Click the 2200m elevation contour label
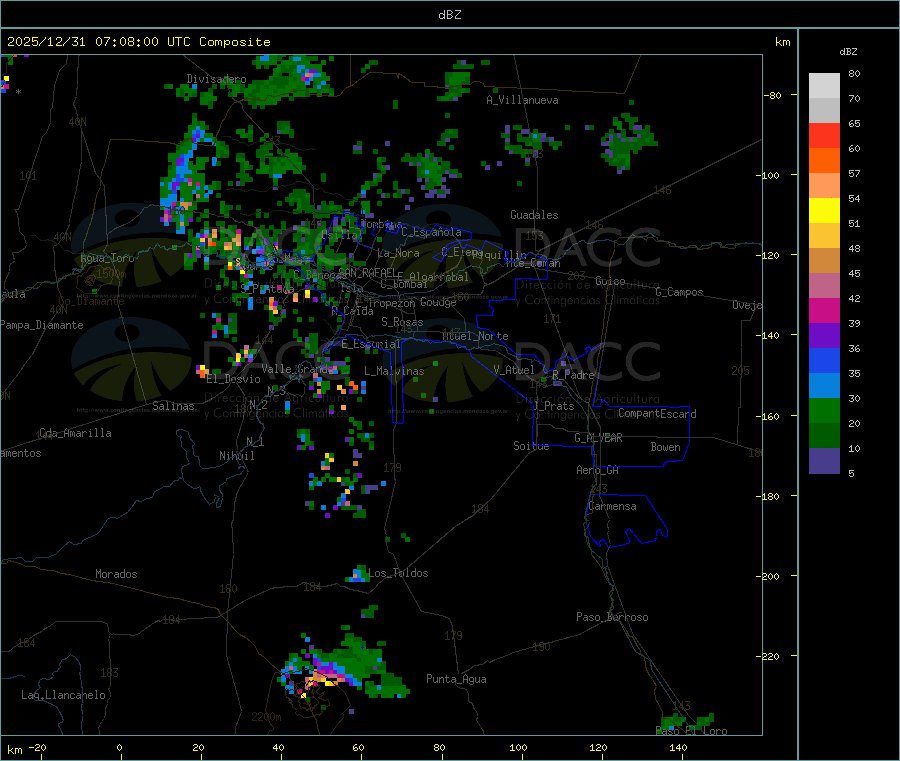Screen dimensions: 900x761 [266, 717]
